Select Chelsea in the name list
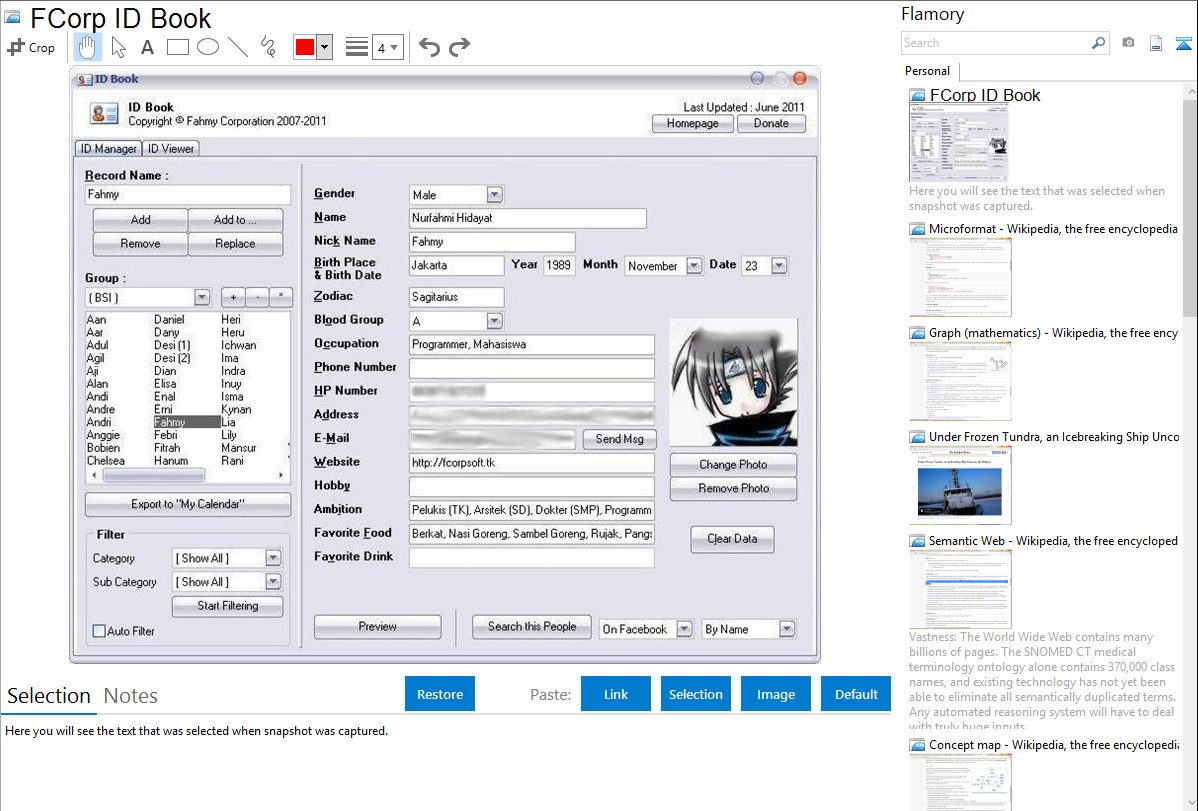The image size is (1198, 811). click(105, 460)
